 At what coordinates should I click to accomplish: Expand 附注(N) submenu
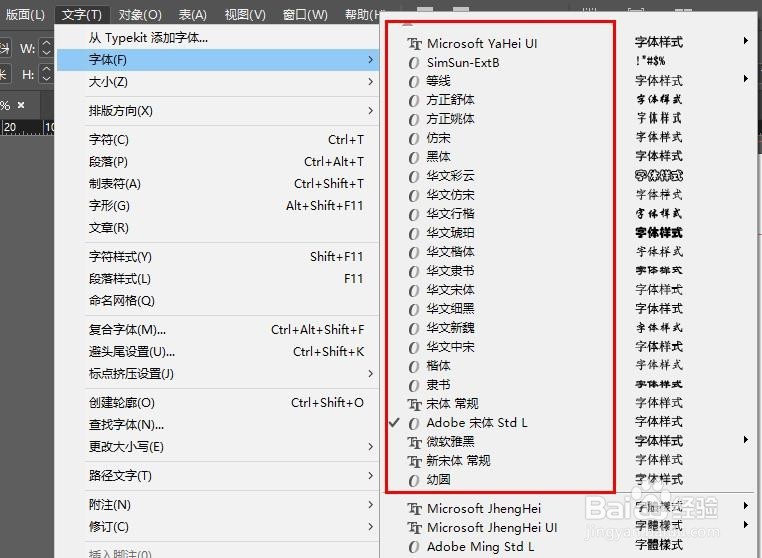pos(217,505)
